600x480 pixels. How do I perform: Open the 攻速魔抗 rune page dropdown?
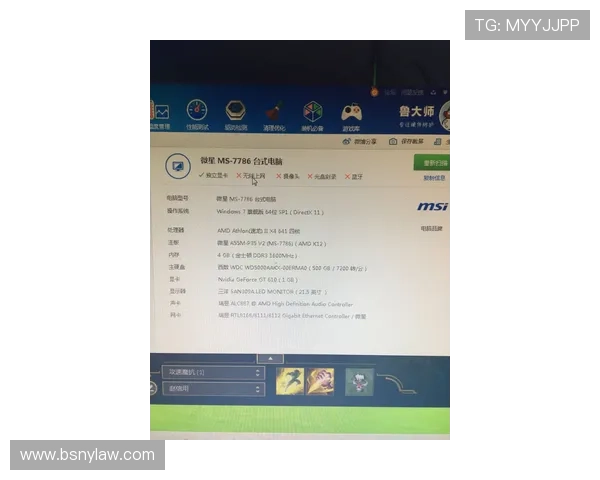(213, 372)
